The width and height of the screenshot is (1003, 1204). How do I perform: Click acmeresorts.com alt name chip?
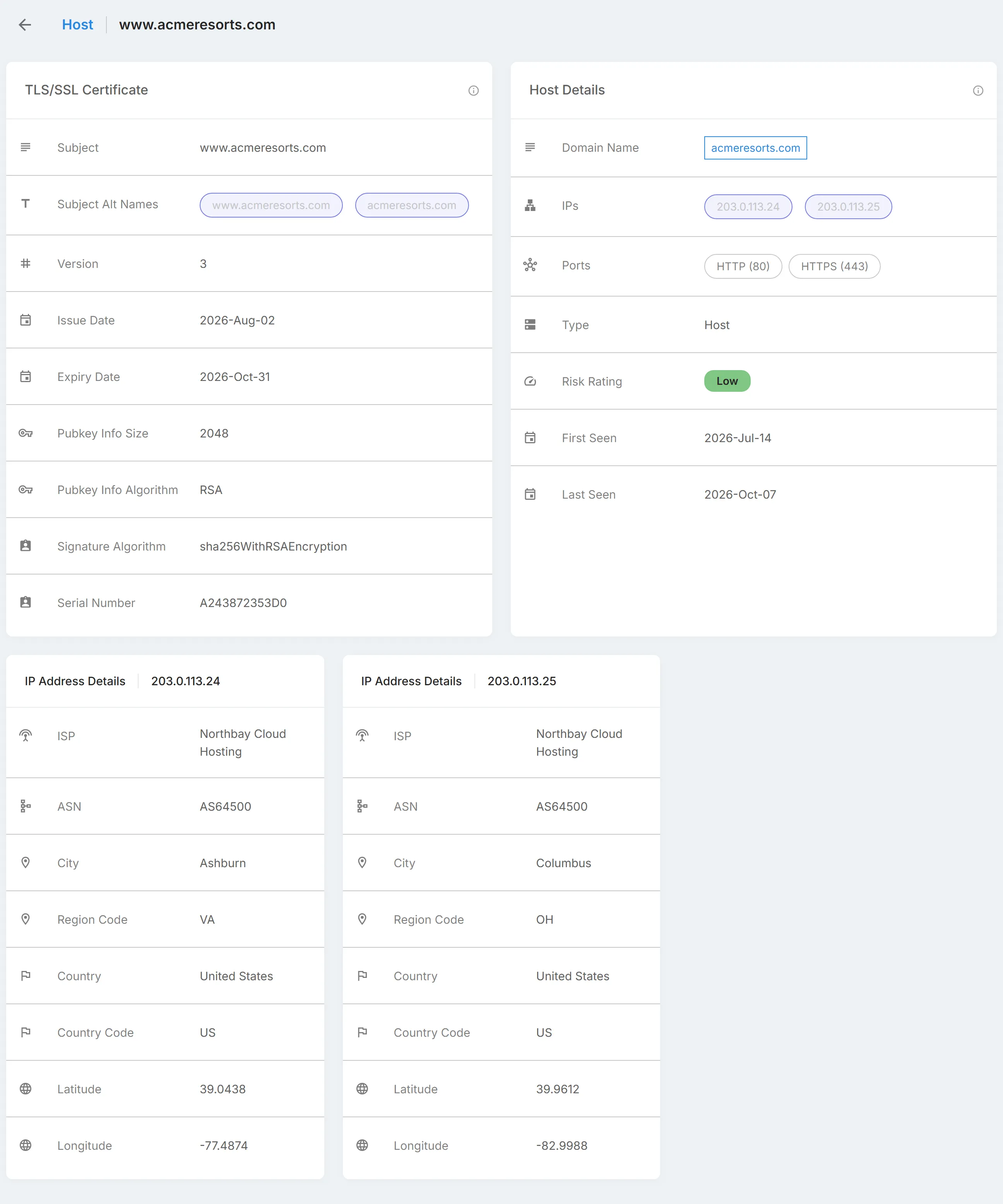click(x=411, y=205)
